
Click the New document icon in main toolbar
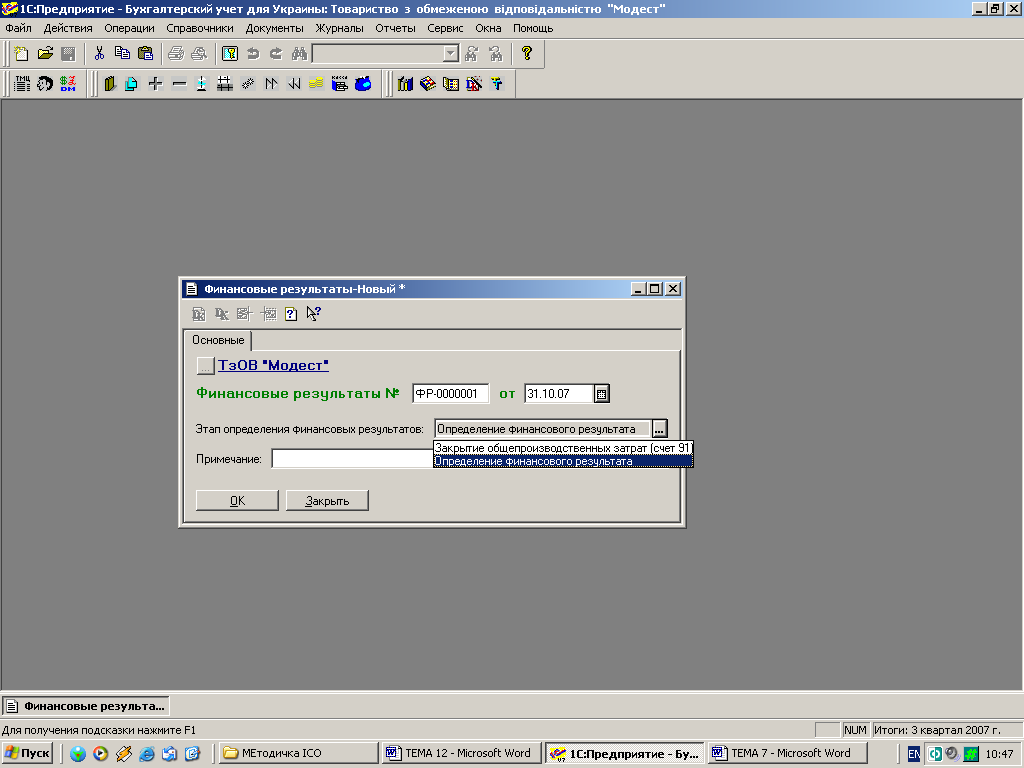[x=22, y=54]
